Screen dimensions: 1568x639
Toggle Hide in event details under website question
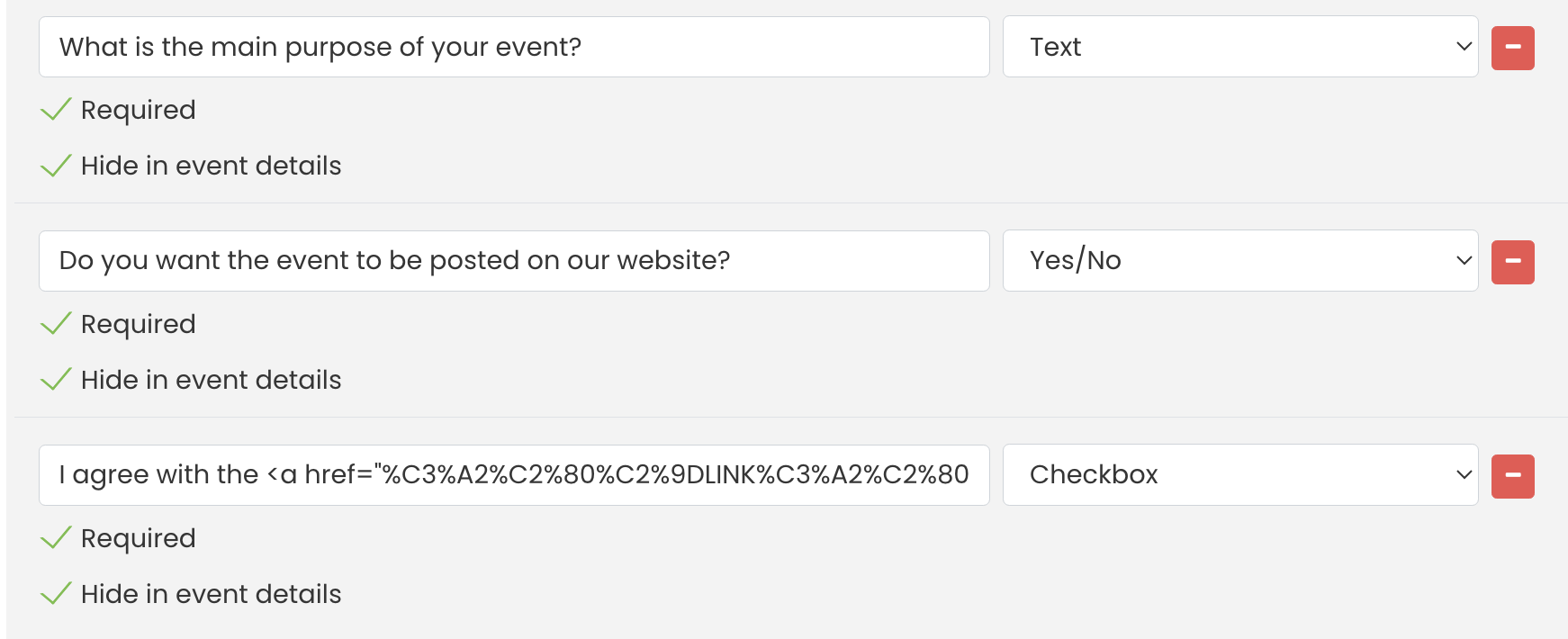[191, 380]
